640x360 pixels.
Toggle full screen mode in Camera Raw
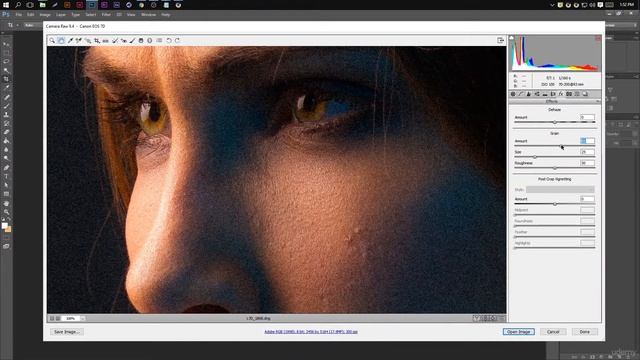500,40
